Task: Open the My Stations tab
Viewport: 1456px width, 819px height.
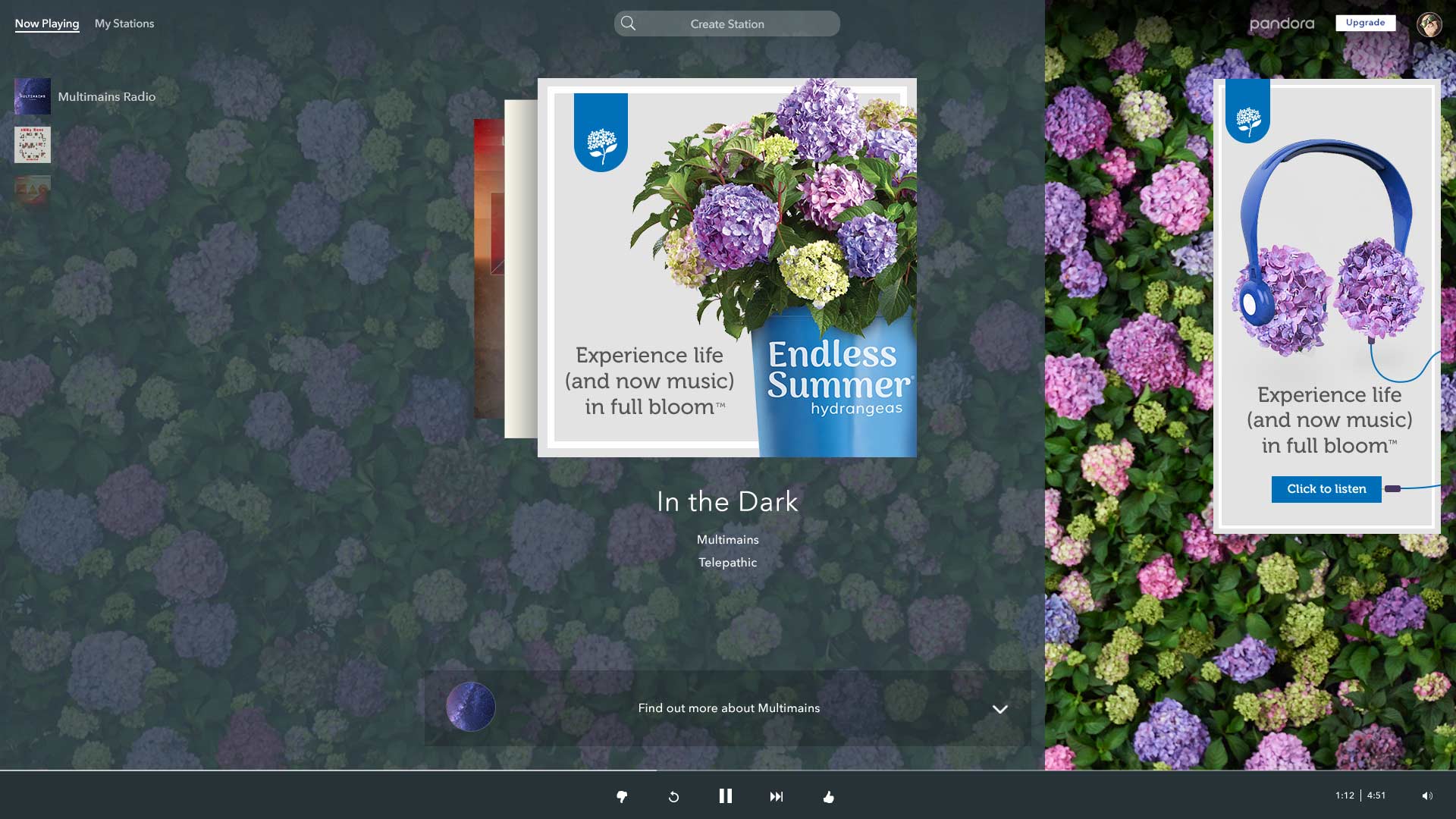Action: coord(124,24)
